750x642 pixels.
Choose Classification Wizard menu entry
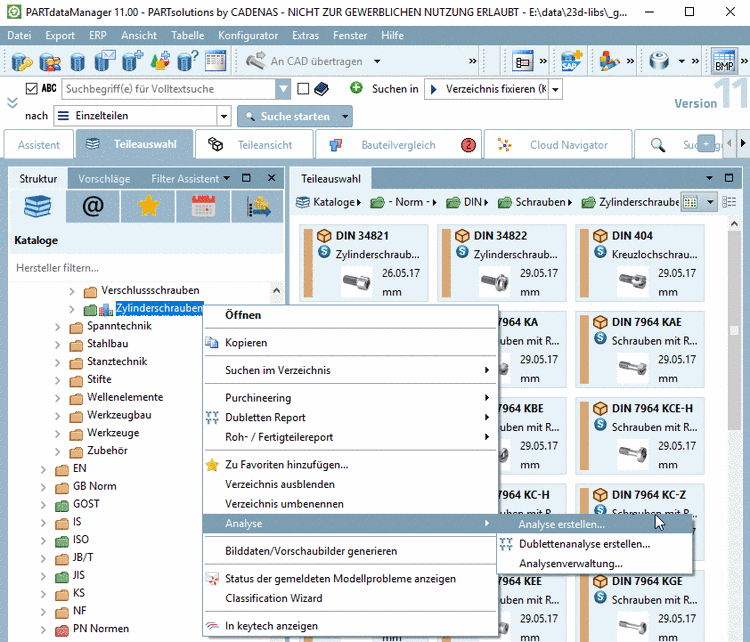(x=350, y=598)
